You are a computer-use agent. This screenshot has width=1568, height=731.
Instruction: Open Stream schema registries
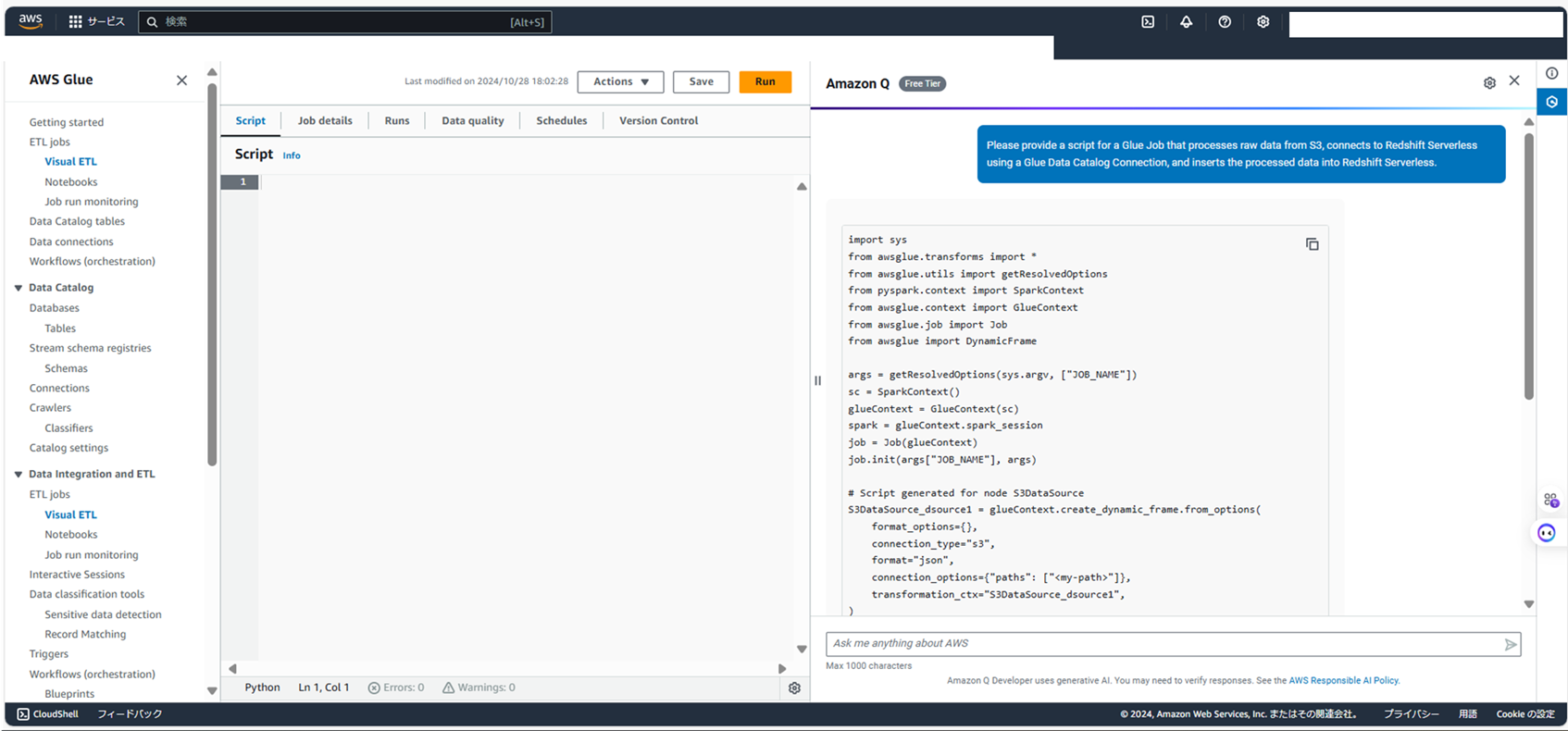(x=90, y=348)
